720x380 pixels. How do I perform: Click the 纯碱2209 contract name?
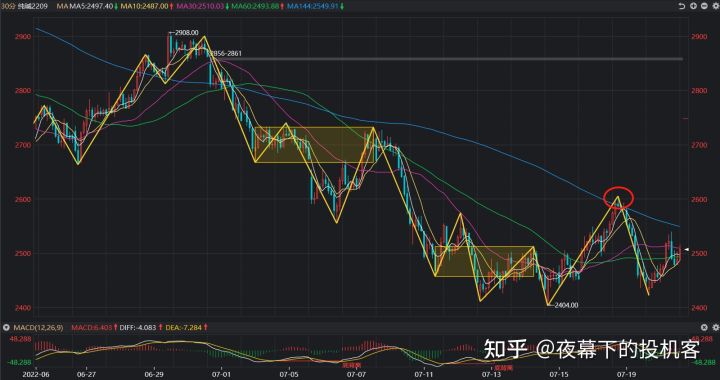(33, 6)
